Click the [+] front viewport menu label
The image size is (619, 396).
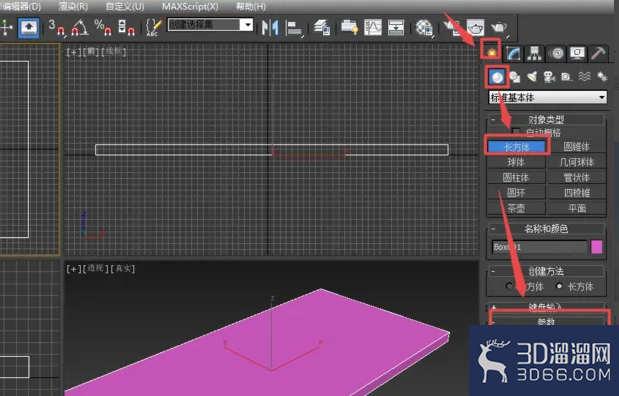point(73,52)
